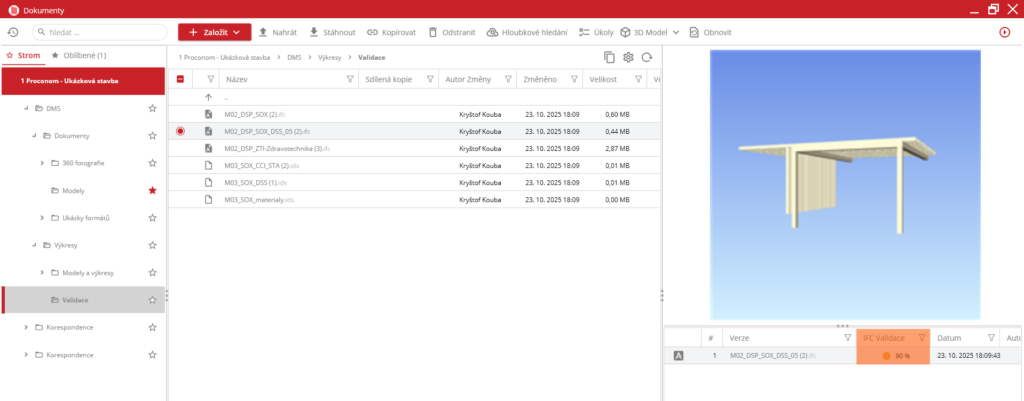Screen dimensions: 1024x401
Task: Open filter for Verze column
Action: tap(848, 338)
